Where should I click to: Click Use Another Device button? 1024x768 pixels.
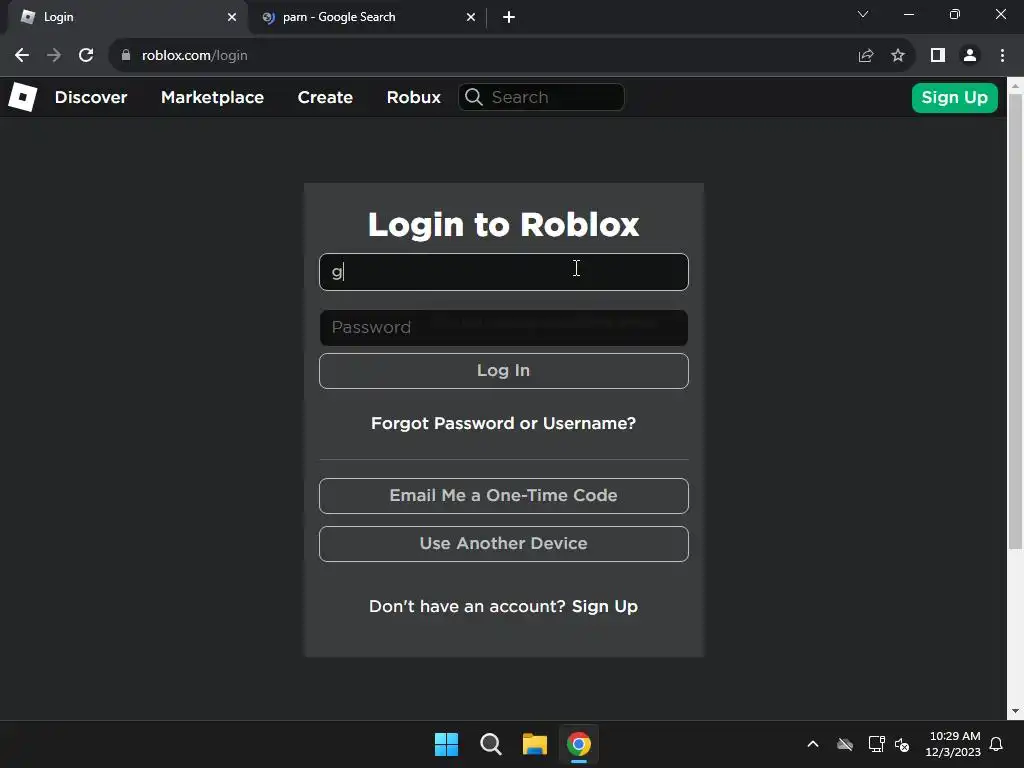[x=504, y=544]
